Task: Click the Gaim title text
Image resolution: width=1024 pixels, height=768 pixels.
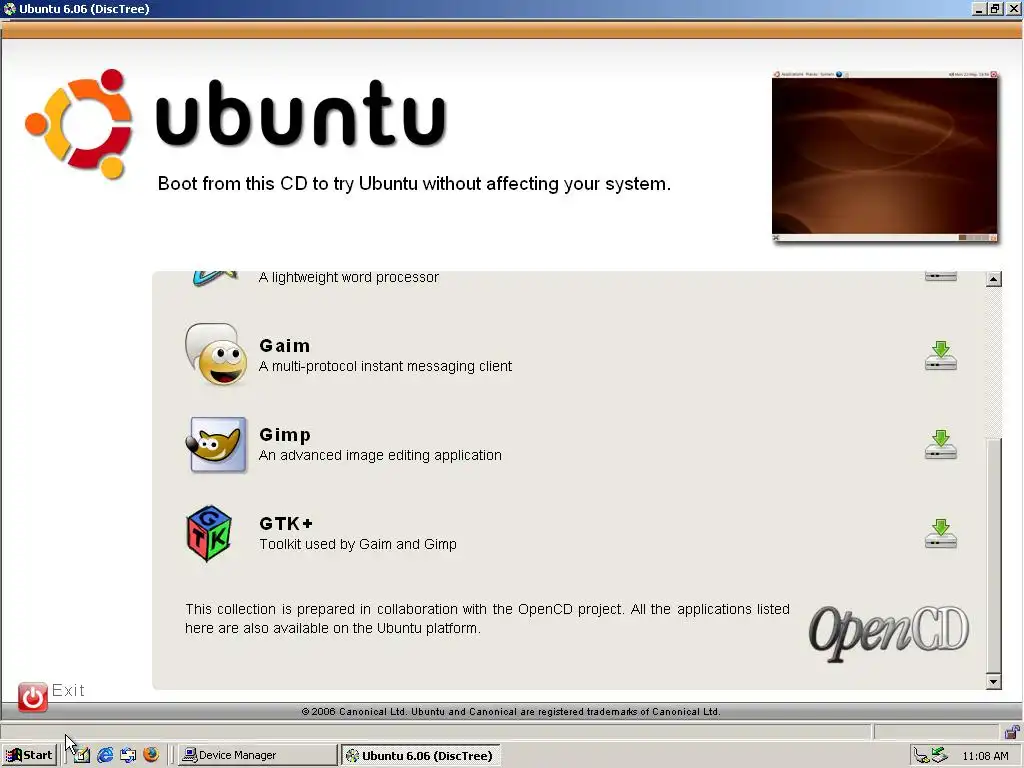Action: coord(284,345)
